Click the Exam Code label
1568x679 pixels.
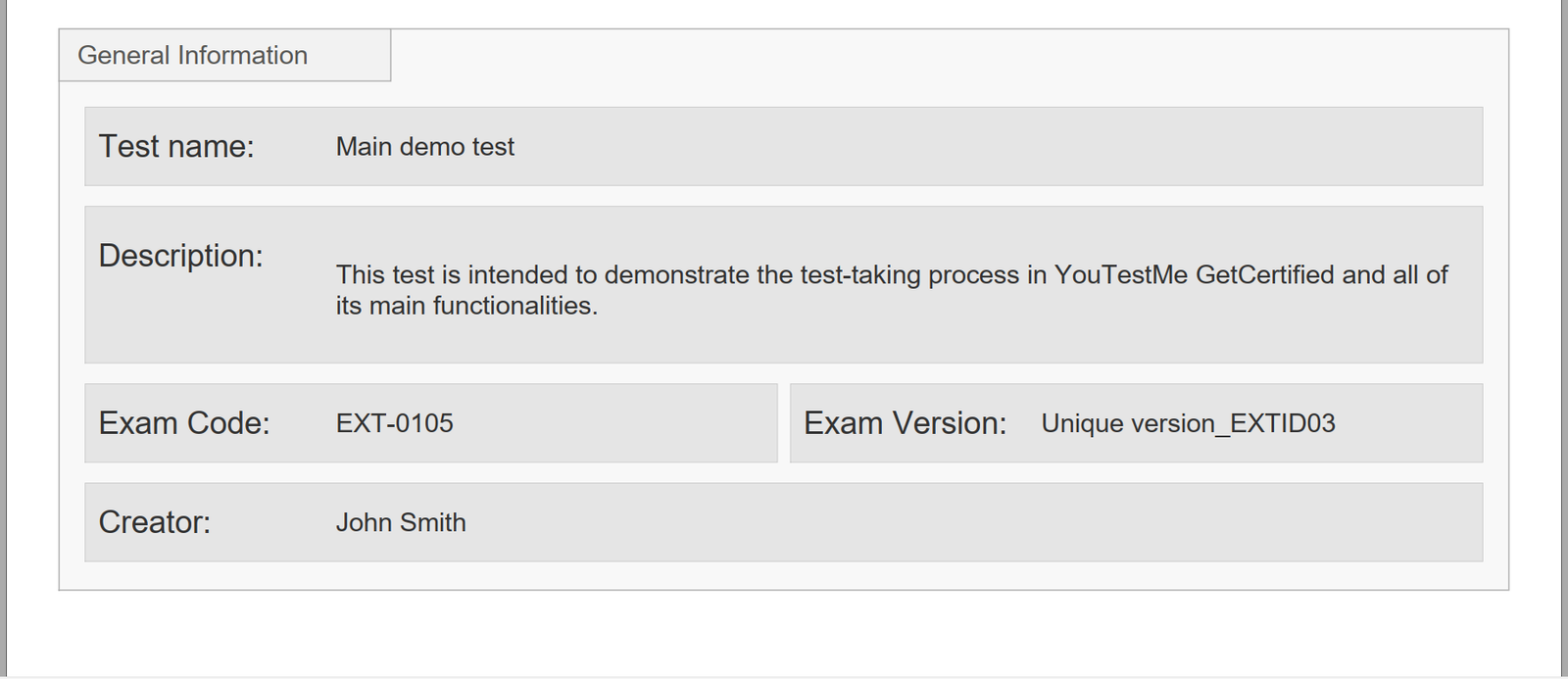[184, 423]
